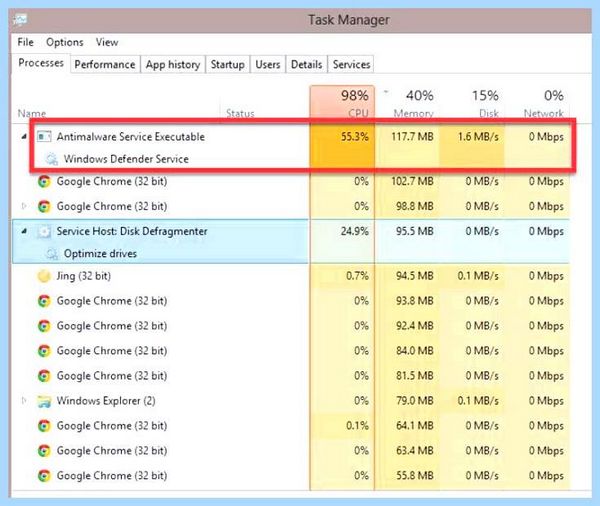Viewport: 600px width, 506px height.
Task: Sort by the 40% Memory column header
Action: (x=408, y=103)
